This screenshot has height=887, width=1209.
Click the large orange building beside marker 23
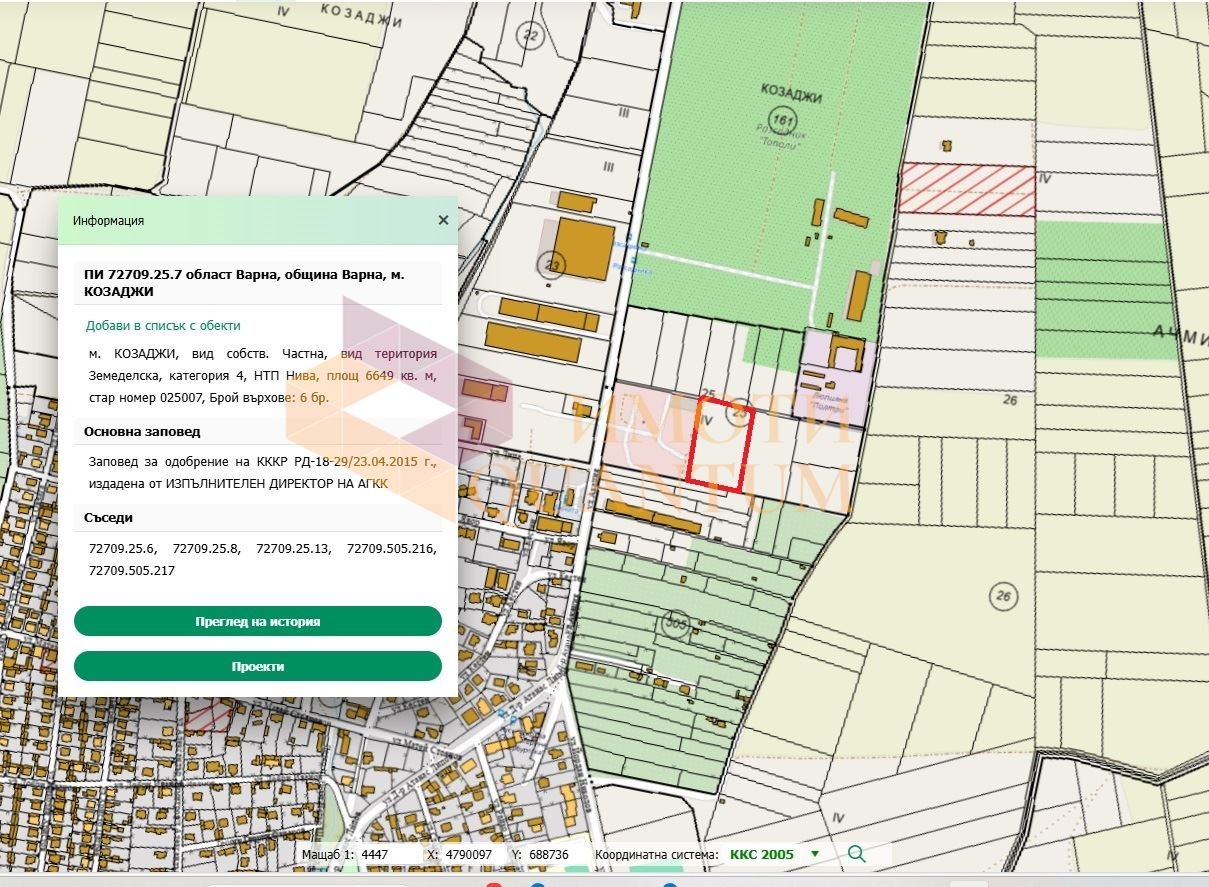coord(584,247)
